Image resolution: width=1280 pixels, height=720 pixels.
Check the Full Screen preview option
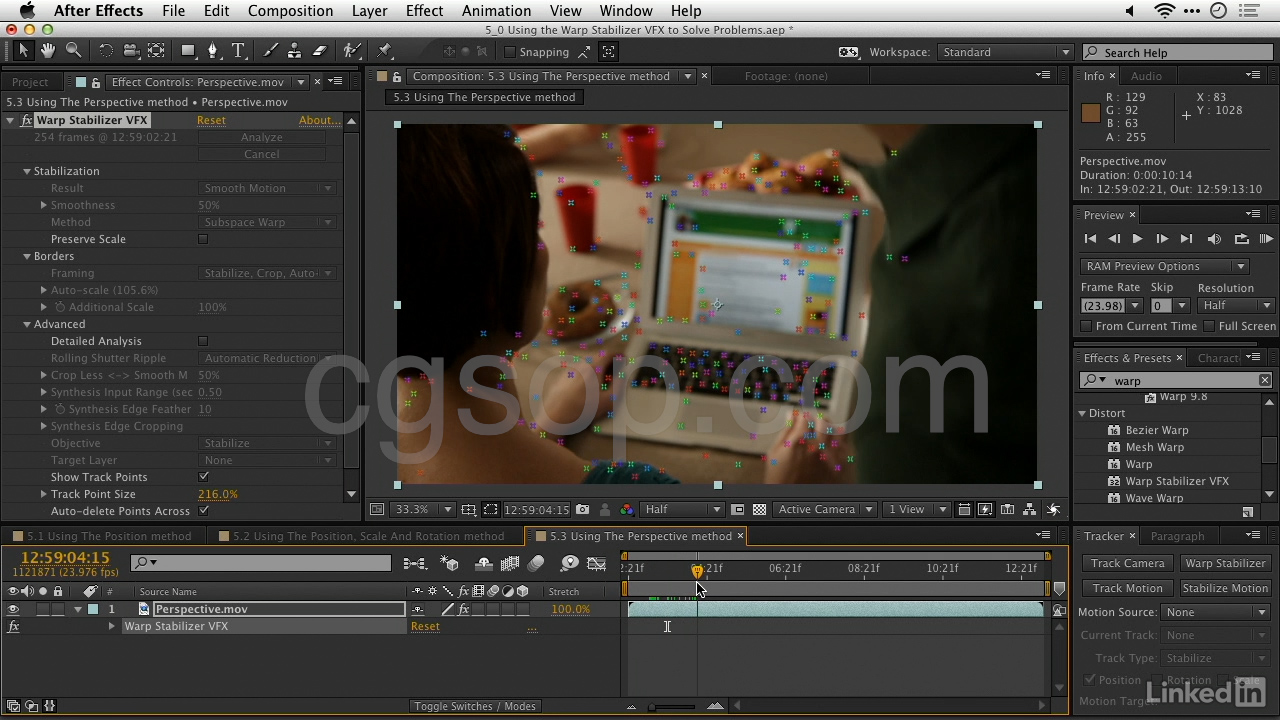point(1209,326)
